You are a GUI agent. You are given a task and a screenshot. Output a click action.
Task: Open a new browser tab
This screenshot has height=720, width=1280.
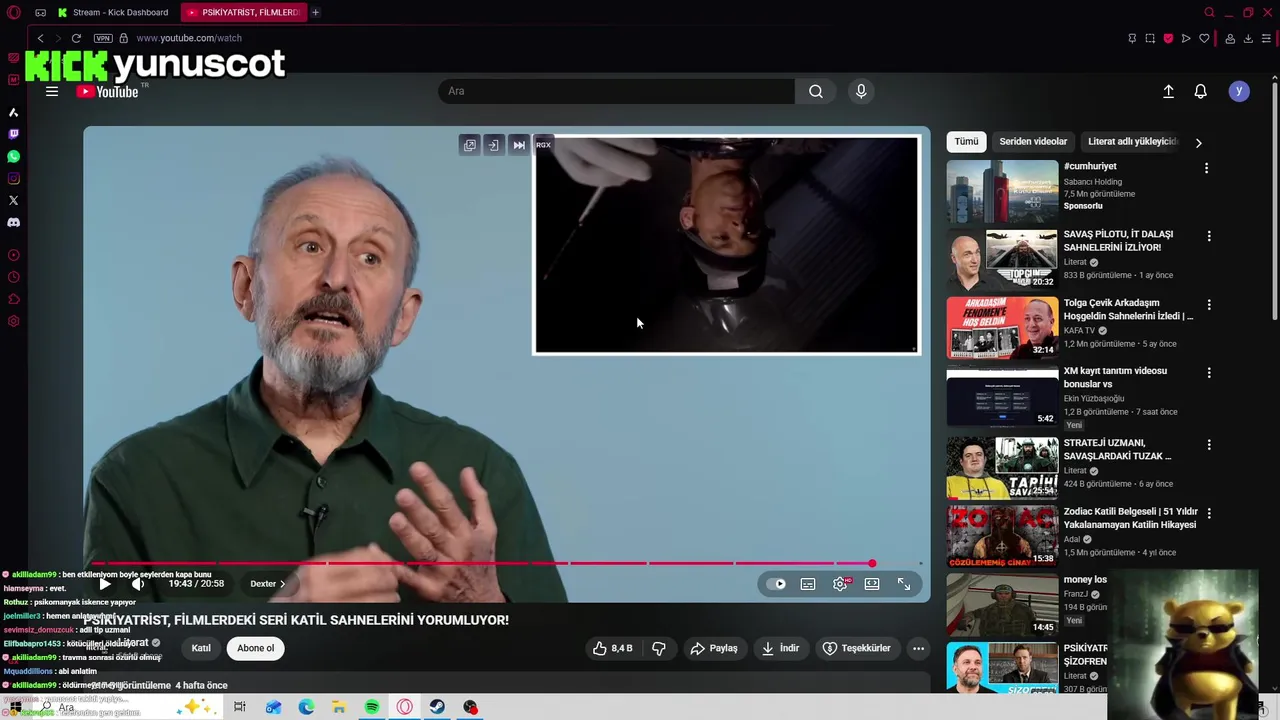click(x=315, y=12)
